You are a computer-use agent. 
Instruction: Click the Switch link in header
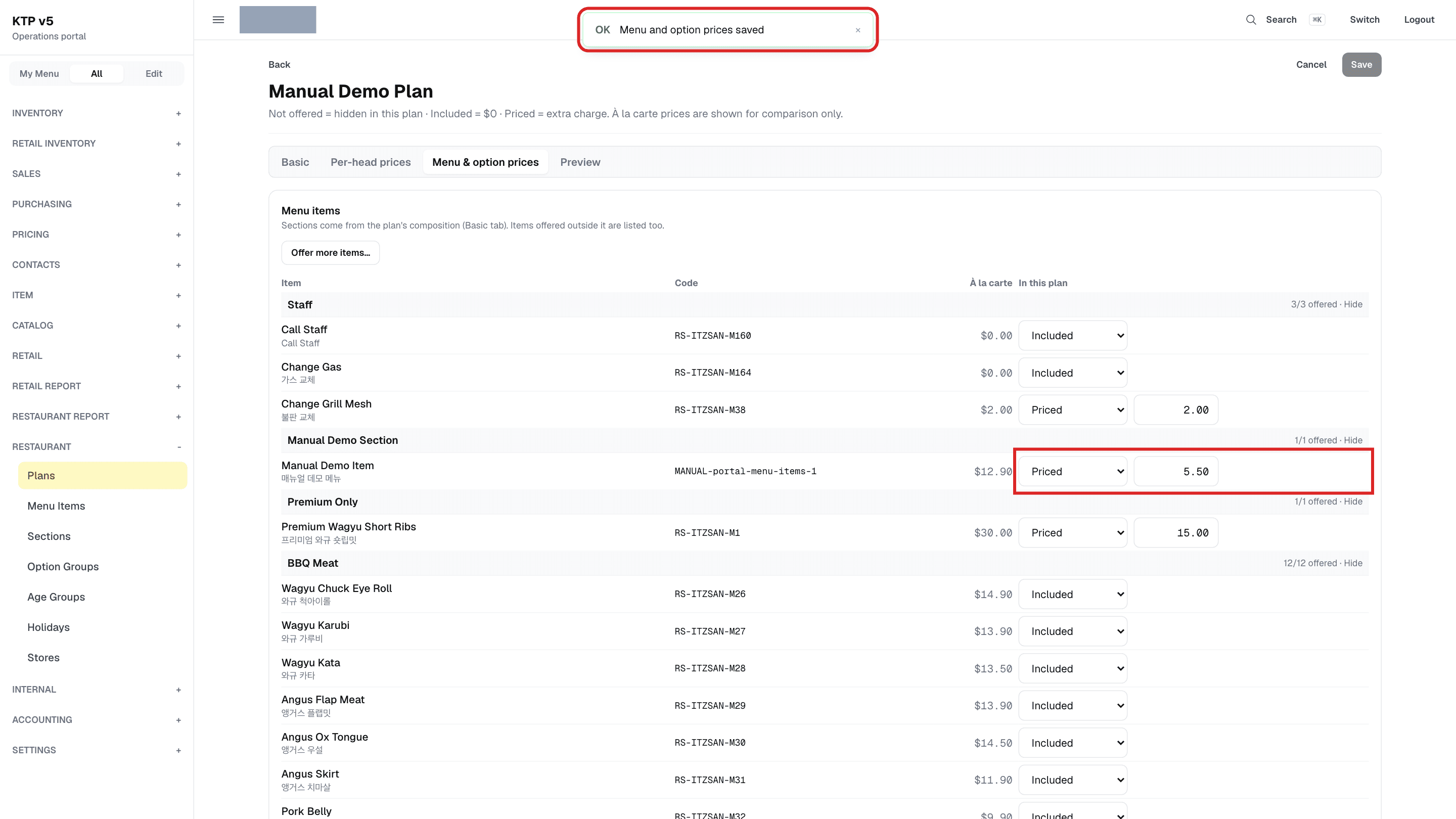coord(1364,20)
